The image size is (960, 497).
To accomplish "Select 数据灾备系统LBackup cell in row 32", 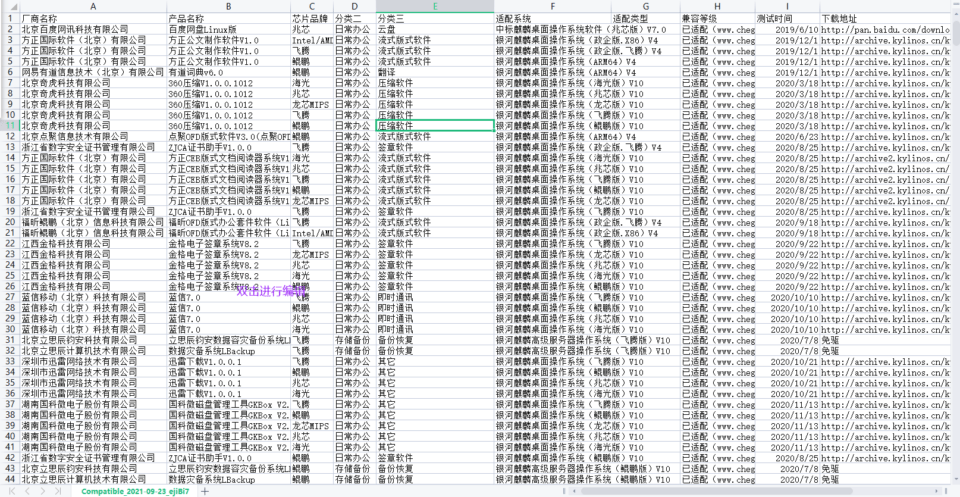I will click(x=228, y=350).
